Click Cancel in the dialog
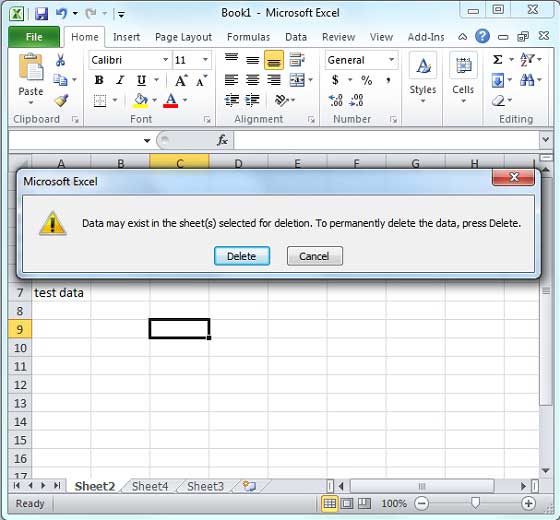 coord(315,256)
